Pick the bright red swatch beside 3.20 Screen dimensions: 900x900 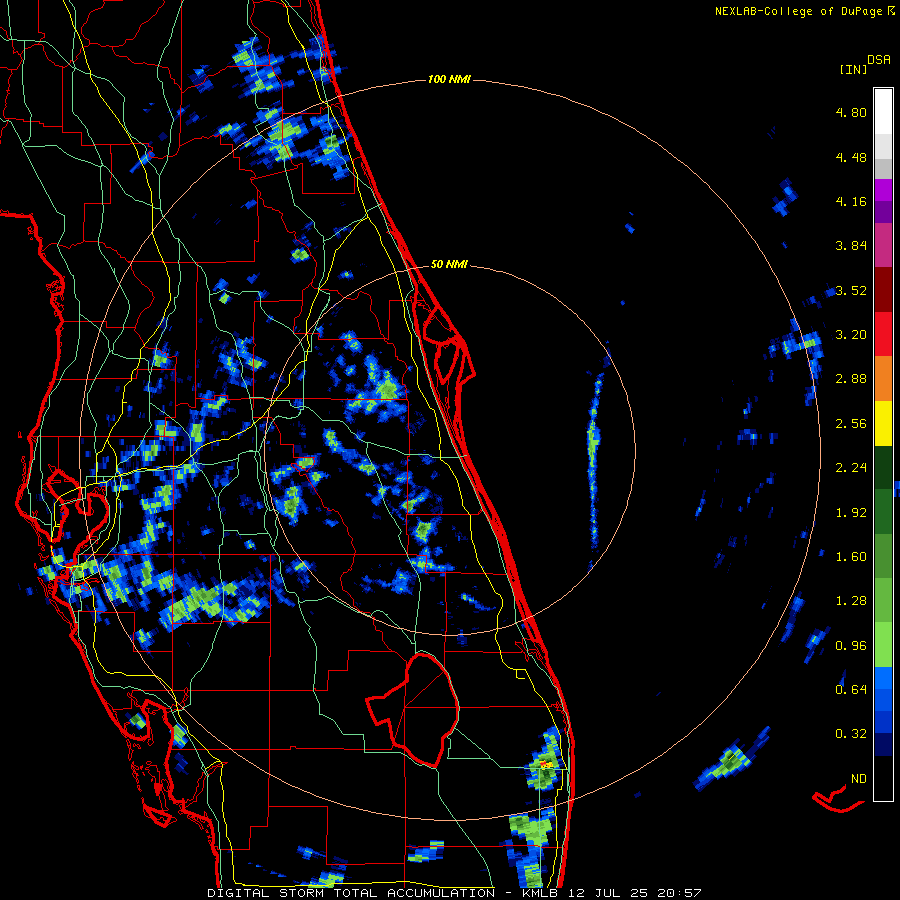coord(883,334)
